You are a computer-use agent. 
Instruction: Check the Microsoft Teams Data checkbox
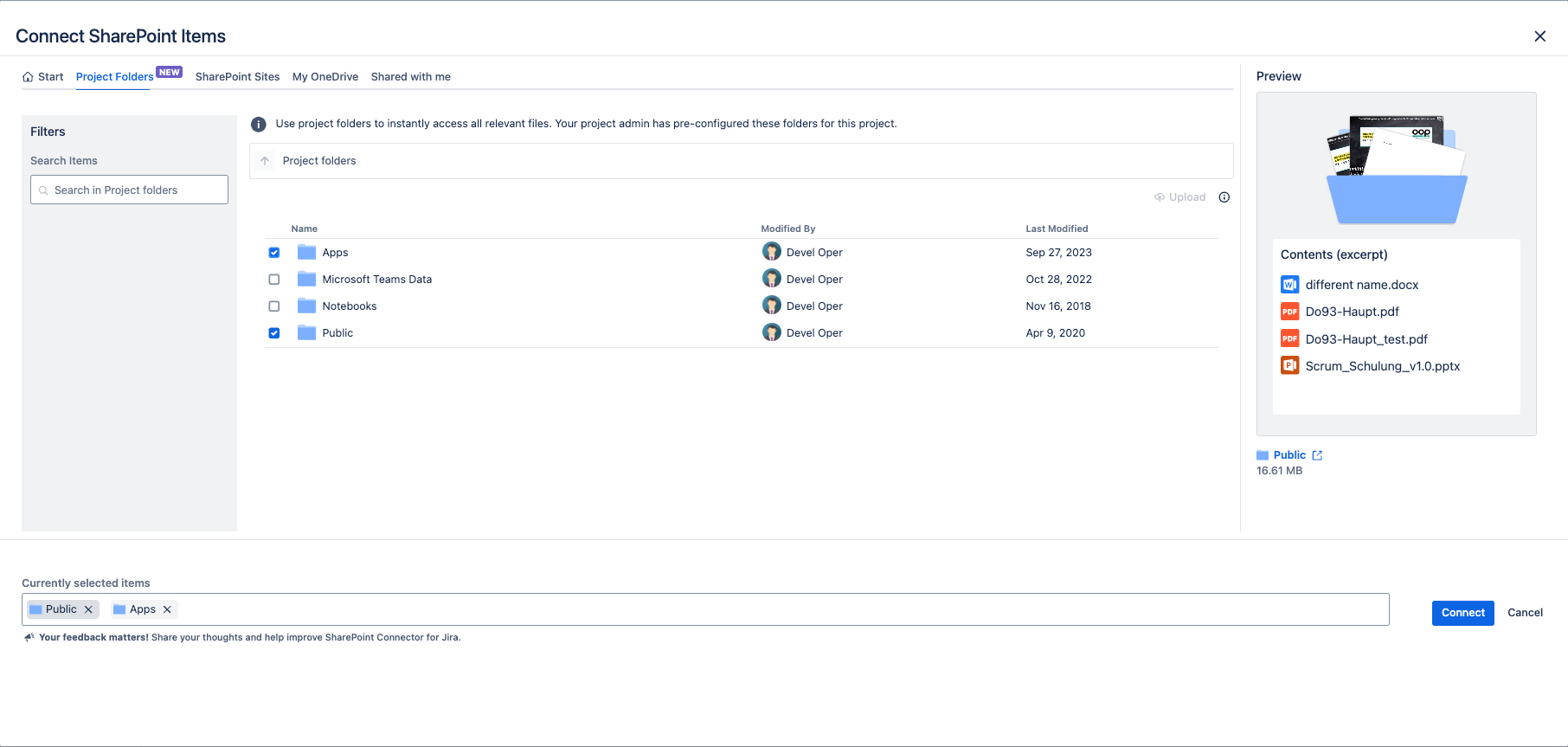[x=274, y=280]
